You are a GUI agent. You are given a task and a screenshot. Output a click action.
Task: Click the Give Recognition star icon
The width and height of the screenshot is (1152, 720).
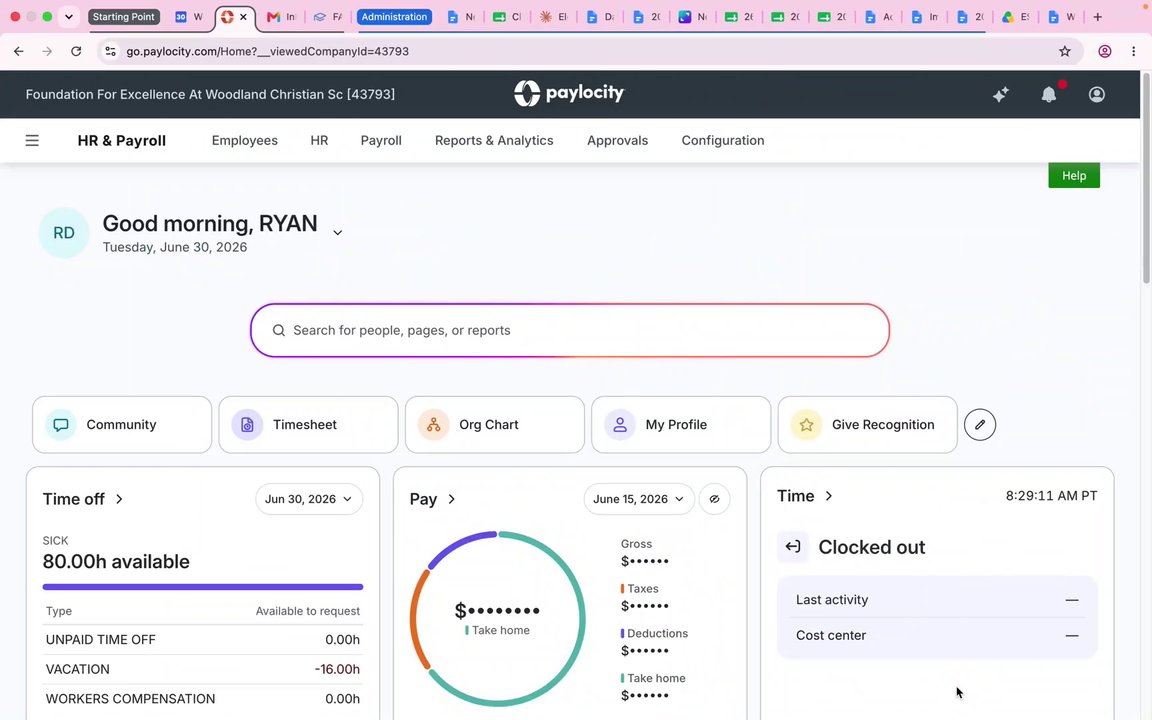pyautogui.click(x=806, y=425)
